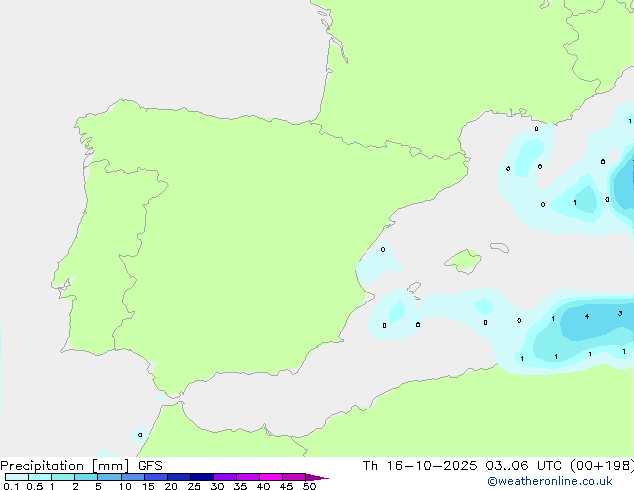Click the date text '16-10-2025'
The width and height of the screenshot is (634, 490).
coord(432,466)
